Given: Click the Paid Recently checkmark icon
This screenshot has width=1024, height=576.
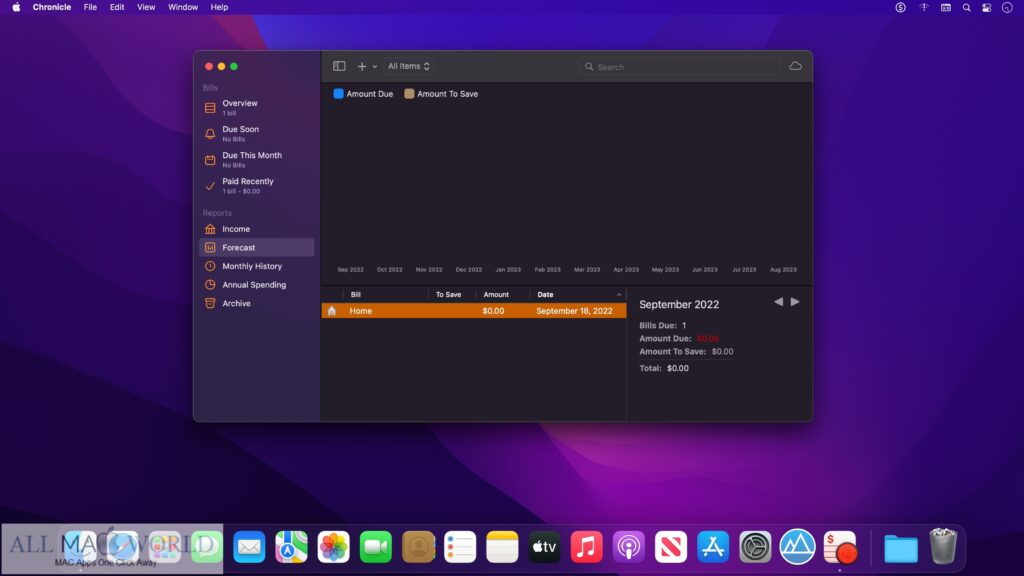Looking at the screenshot, I should [210, 186].
